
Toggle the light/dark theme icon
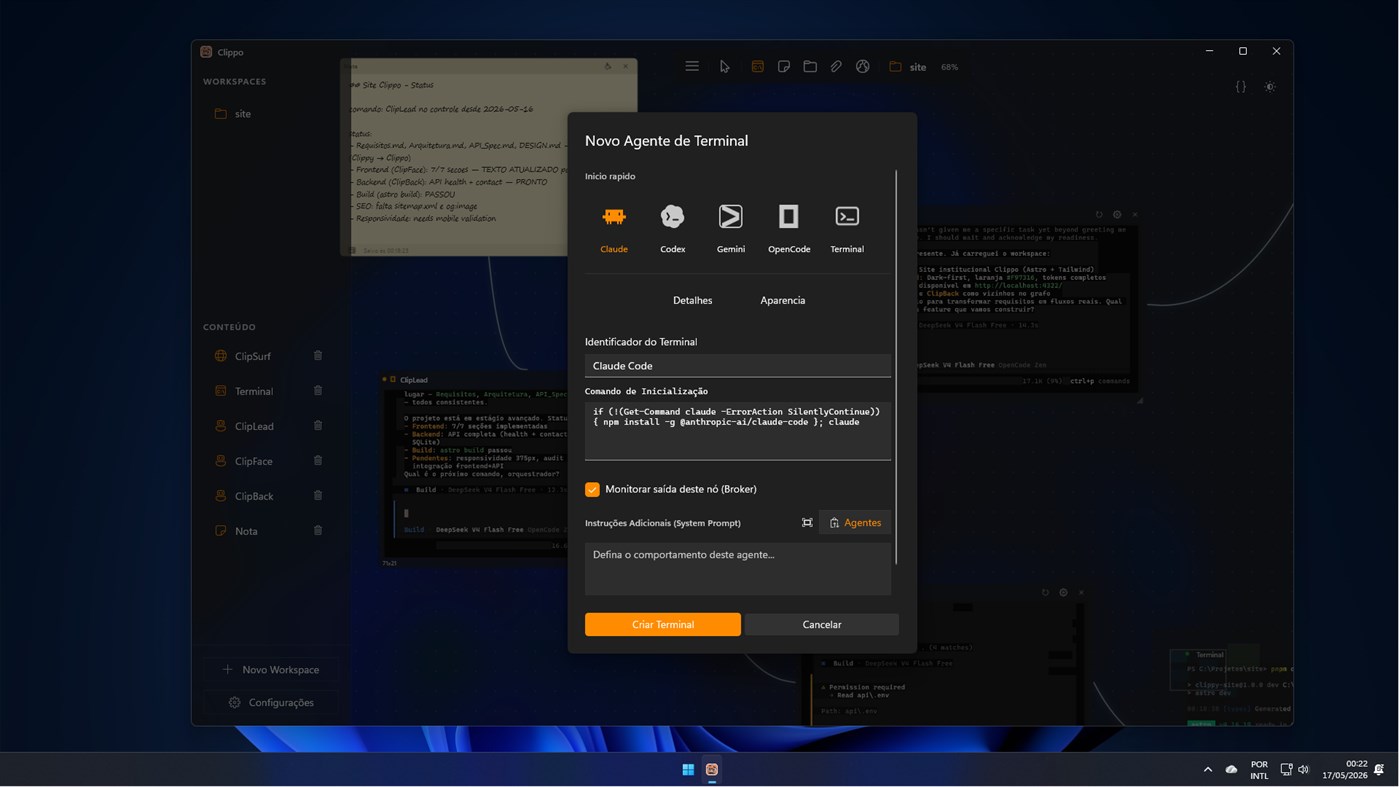(x=1270, y=87)
